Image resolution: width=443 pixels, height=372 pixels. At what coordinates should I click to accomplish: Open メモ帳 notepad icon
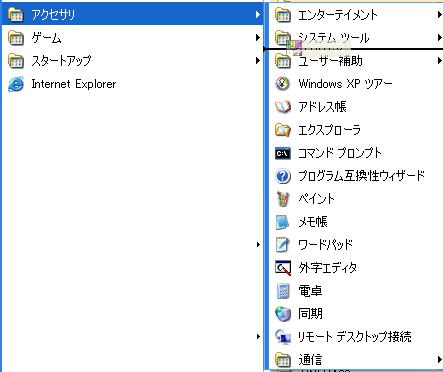(283, 222)
